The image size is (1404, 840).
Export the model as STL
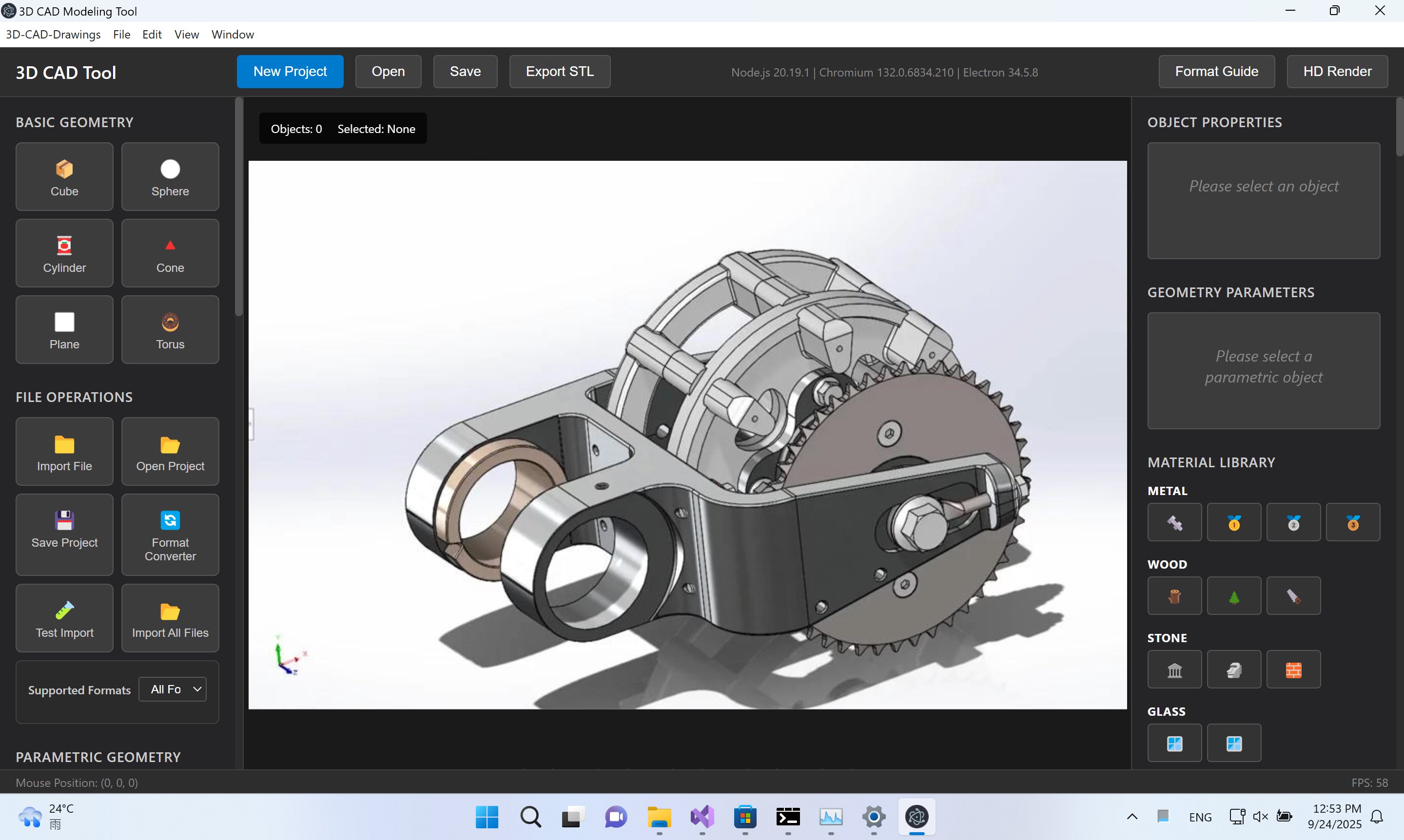pos(560,71)
